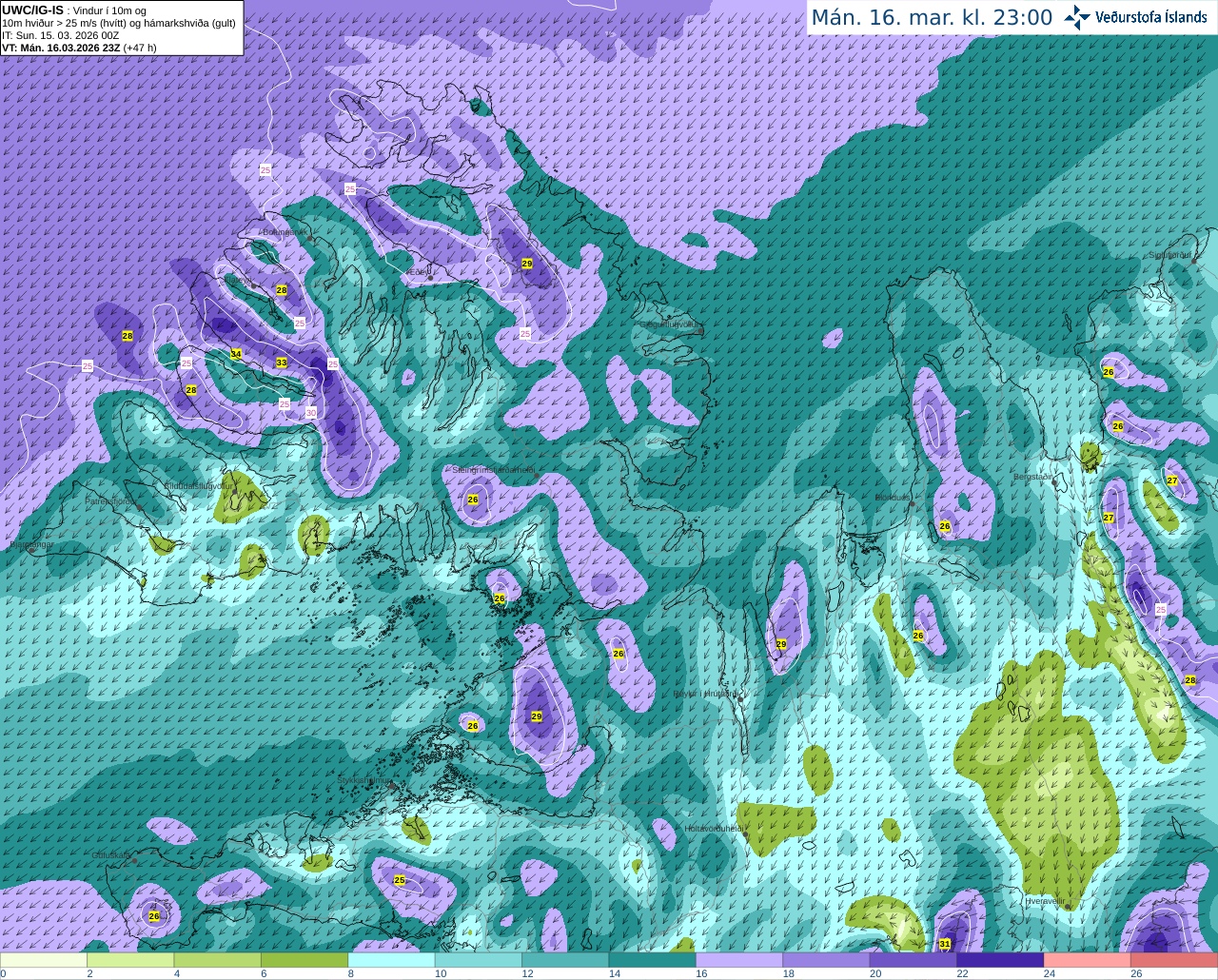Click the white 30 contour label
Image resolution: width=1218 pixels, height=980 pixels.
tap(311, 412)
